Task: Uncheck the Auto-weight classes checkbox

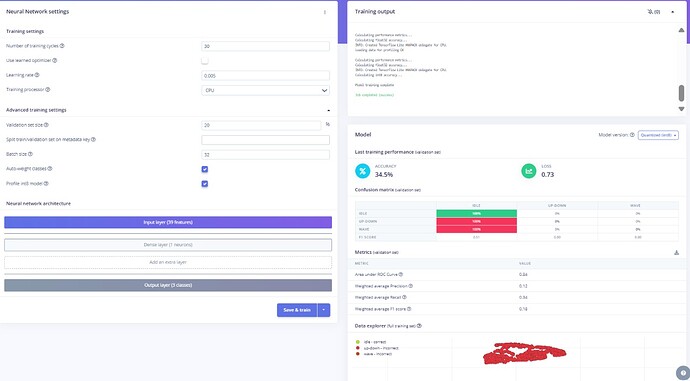Action: [205, 169]
